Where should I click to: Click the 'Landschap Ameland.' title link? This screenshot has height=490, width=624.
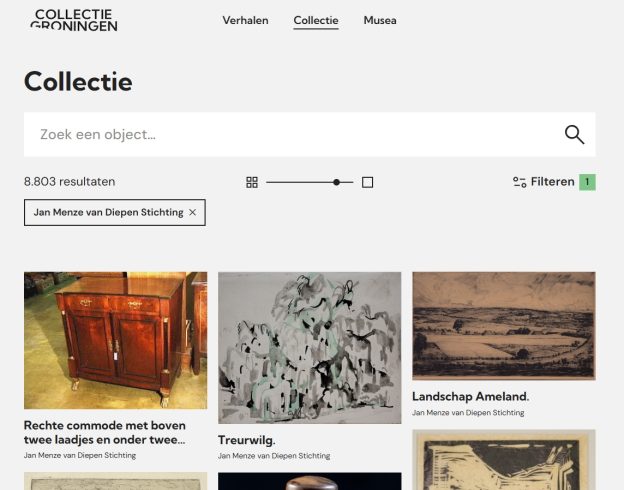point(470,396)
